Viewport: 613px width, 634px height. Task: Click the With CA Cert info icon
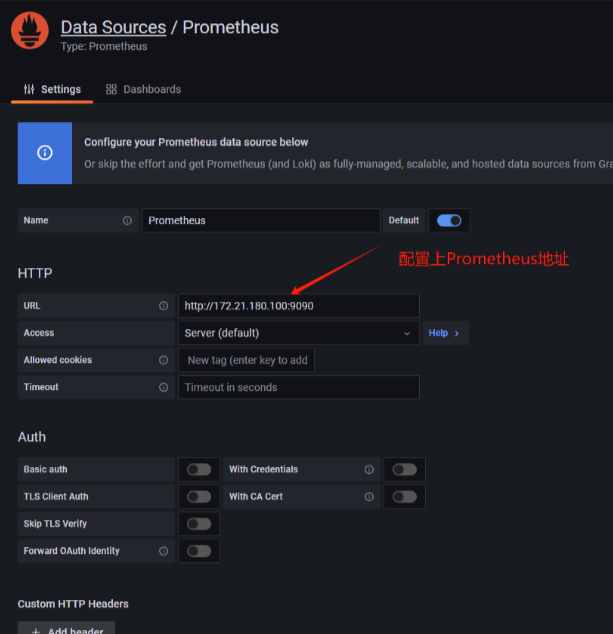(x=369, y=497)
